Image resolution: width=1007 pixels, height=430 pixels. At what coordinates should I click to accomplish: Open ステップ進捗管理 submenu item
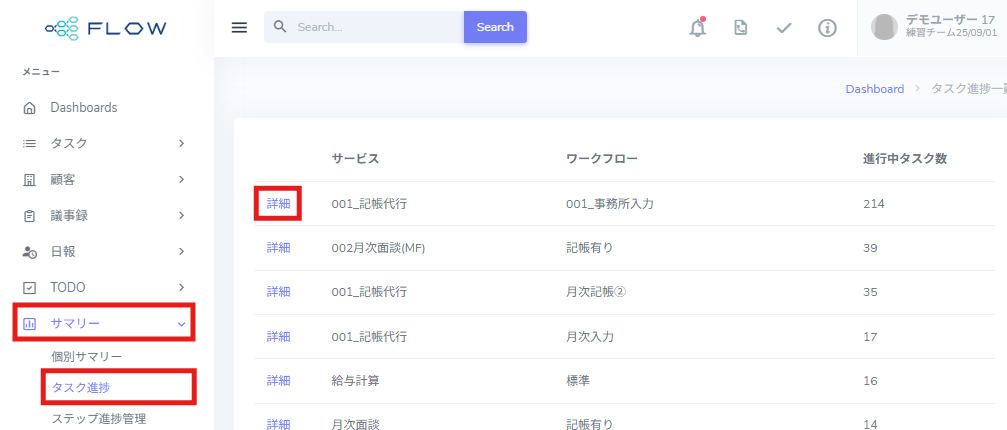pos(105,418)
